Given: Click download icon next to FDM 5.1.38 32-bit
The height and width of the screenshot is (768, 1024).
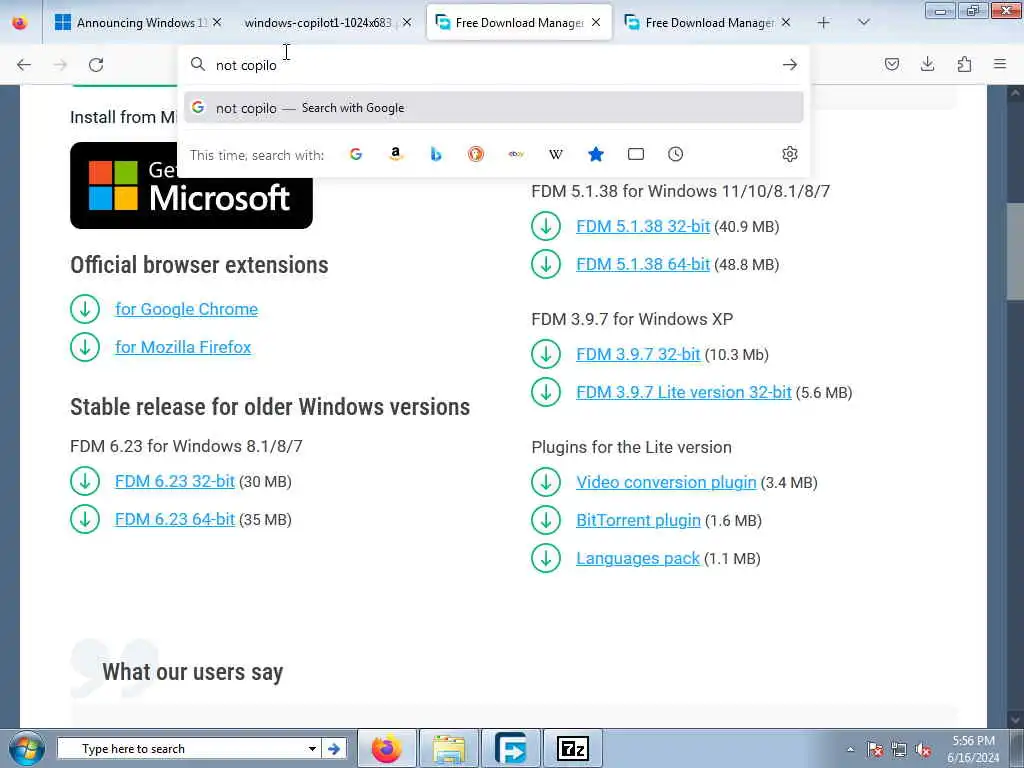Looking at the screenshot, I should [x=546, y=227].
